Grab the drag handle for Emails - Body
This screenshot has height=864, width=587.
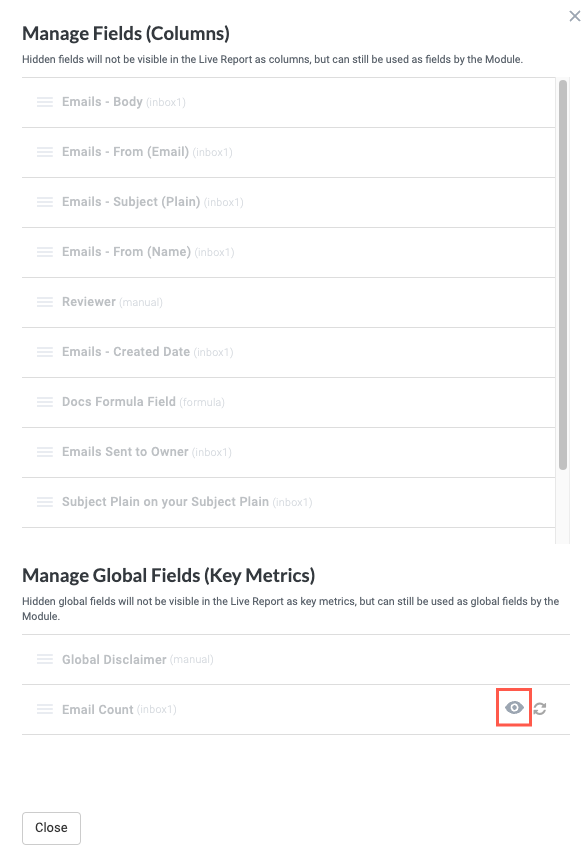click(x=44, y=102)
